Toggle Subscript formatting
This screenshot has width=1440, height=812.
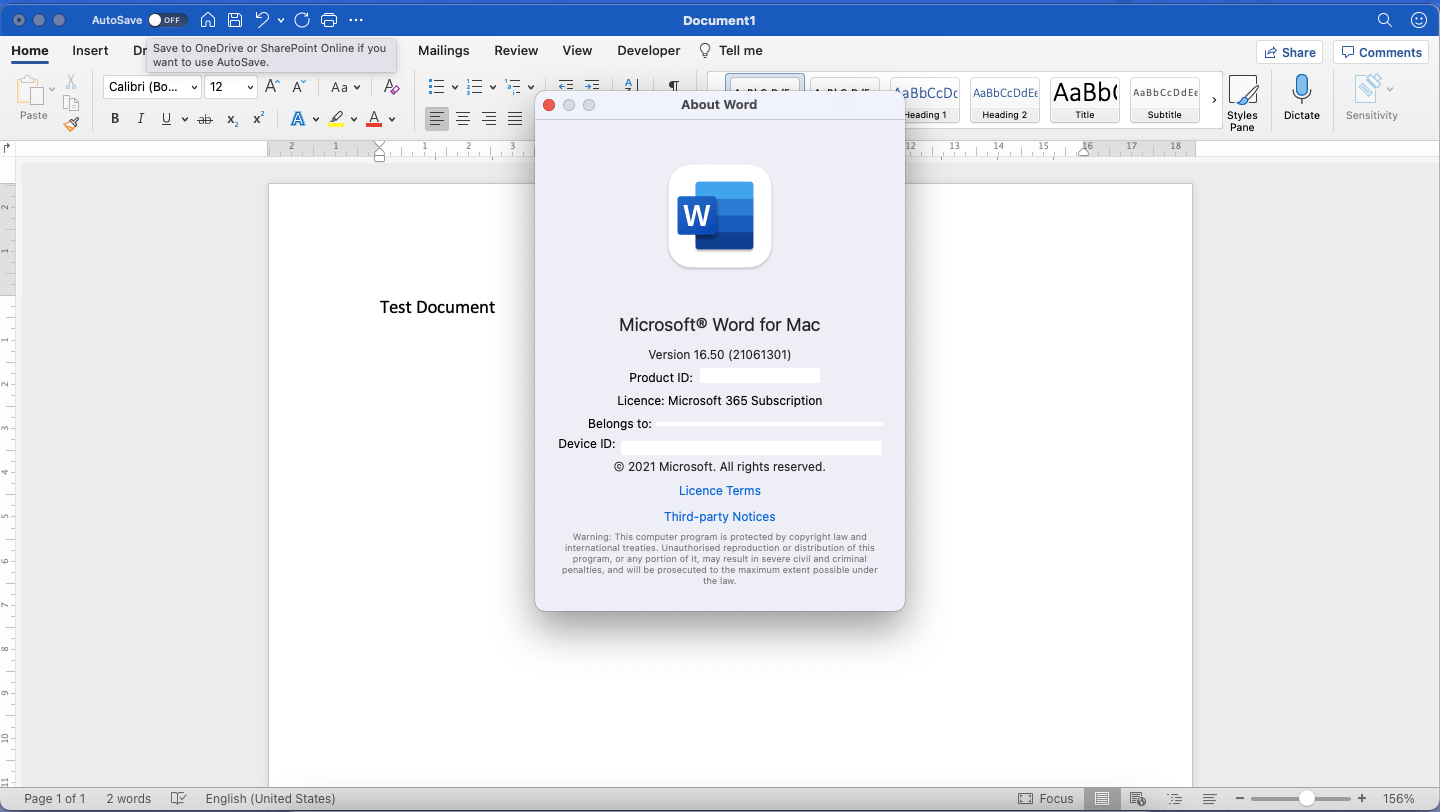coord(232,119)
